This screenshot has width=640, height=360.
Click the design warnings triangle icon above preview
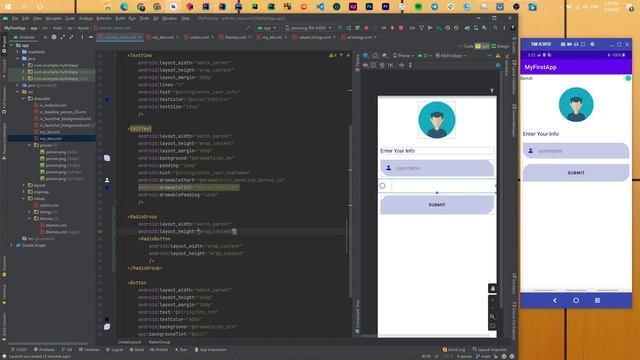coord(498,56)
